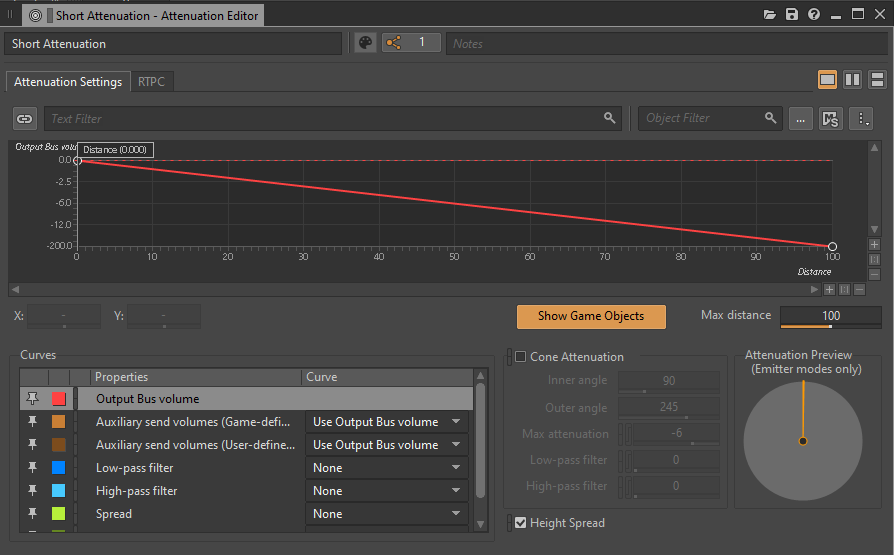Click the object filter magnifier icon
Screen dimensions: 894x555
pos(770,118)
